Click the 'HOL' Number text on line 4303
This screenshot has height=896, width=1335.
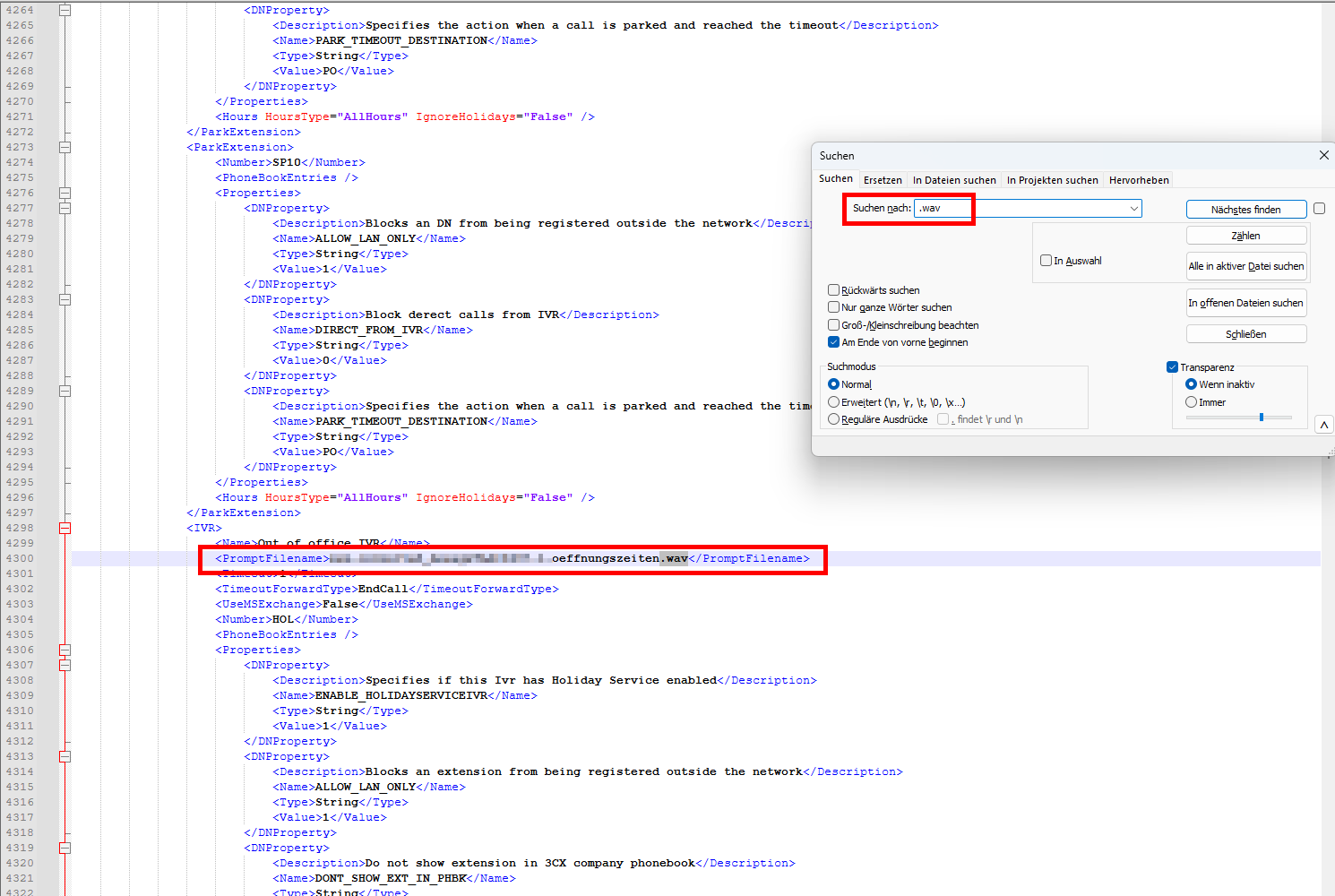[283, 619]
